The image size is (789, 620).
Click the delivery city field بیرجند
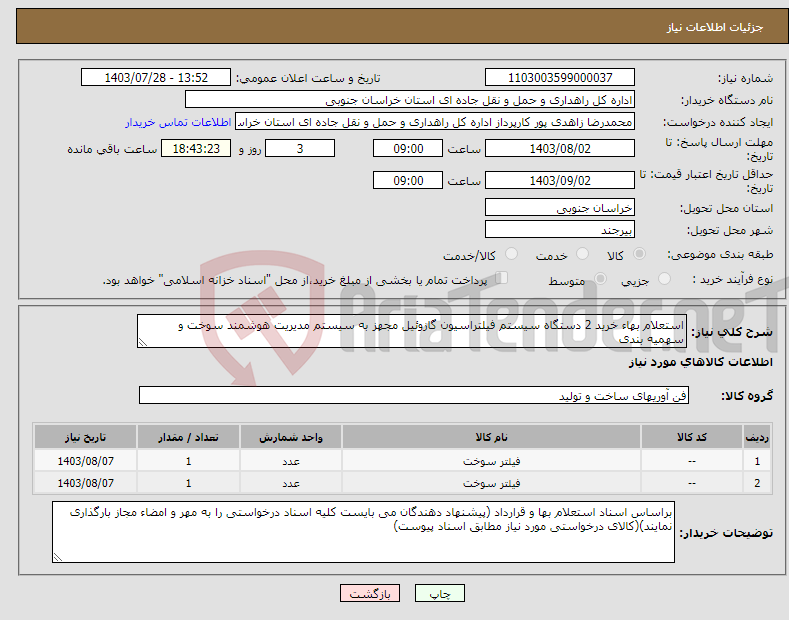[x=560, y=229]
